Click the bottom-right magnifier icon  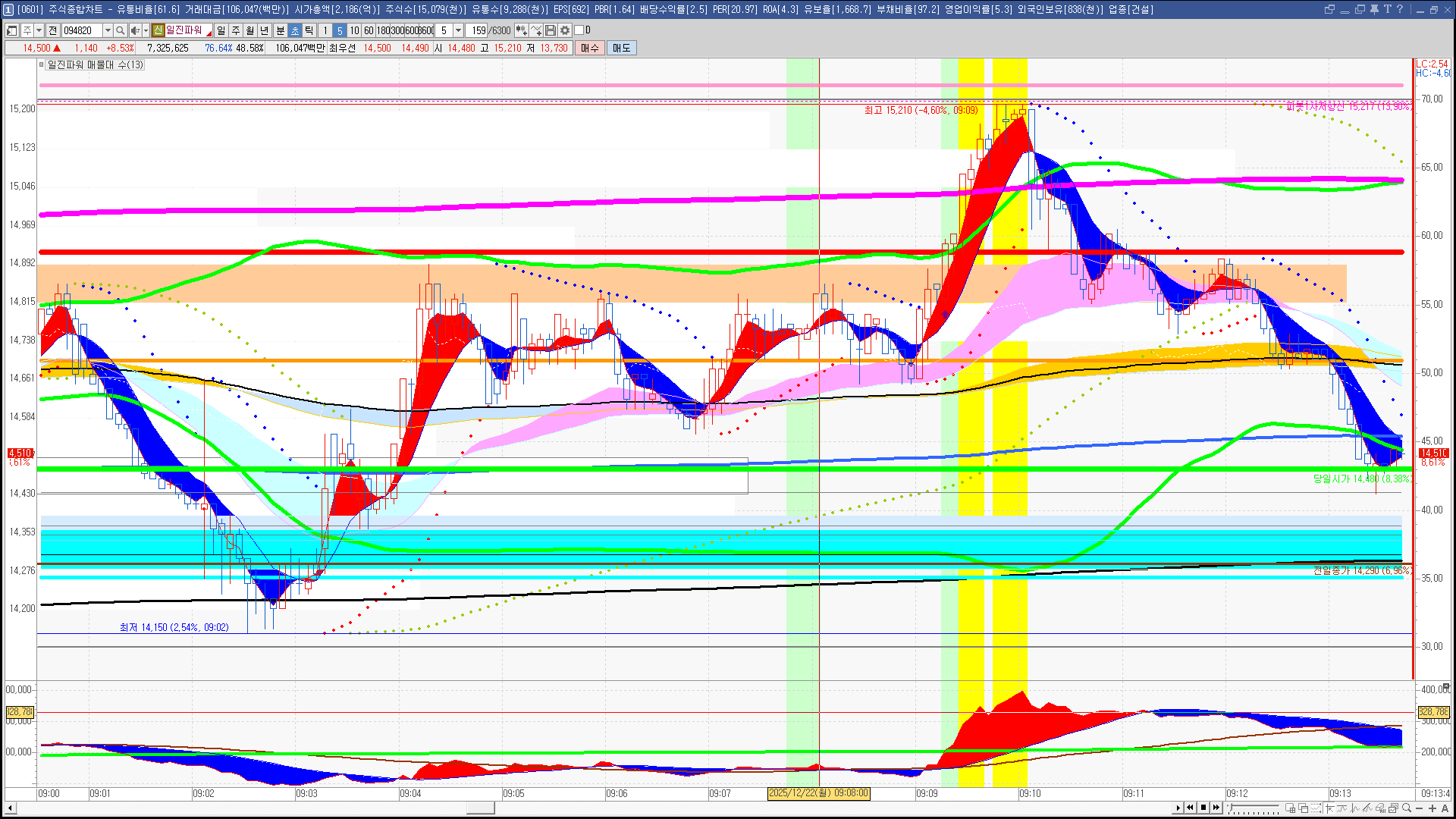tap(1407, 808)
